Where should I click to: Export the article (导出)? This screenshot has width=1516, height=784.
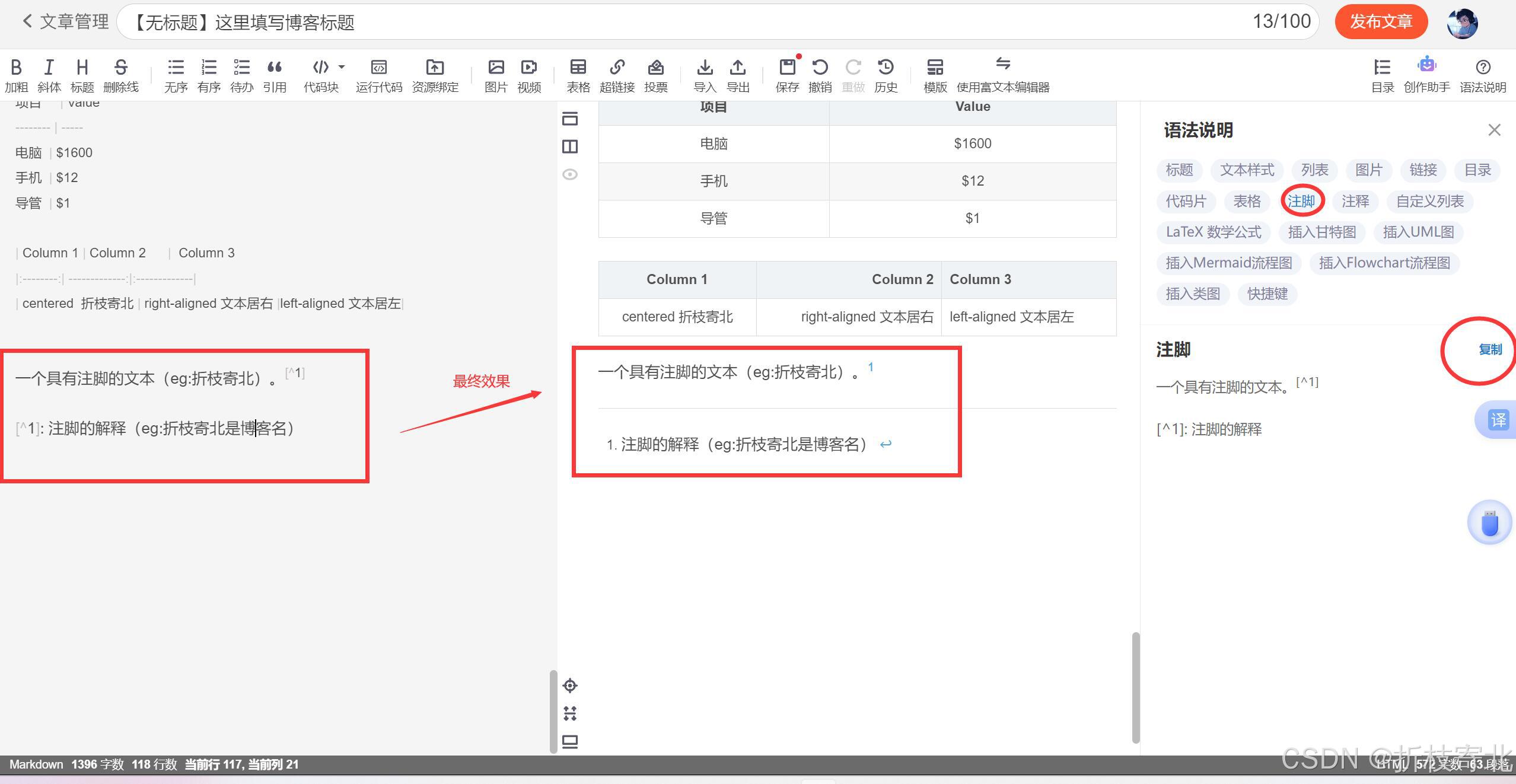738,75
